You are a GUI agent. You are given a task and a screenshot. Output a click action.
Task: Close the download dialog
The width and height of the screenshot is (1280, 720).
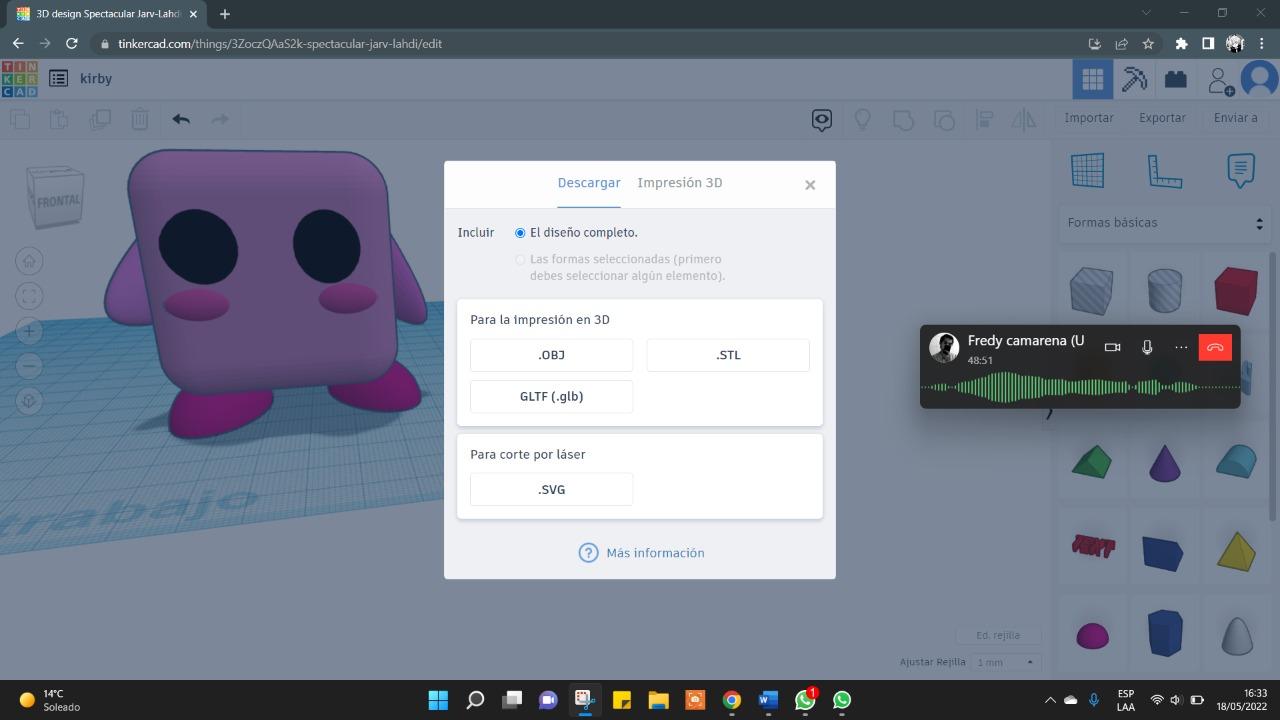(810, 185)
